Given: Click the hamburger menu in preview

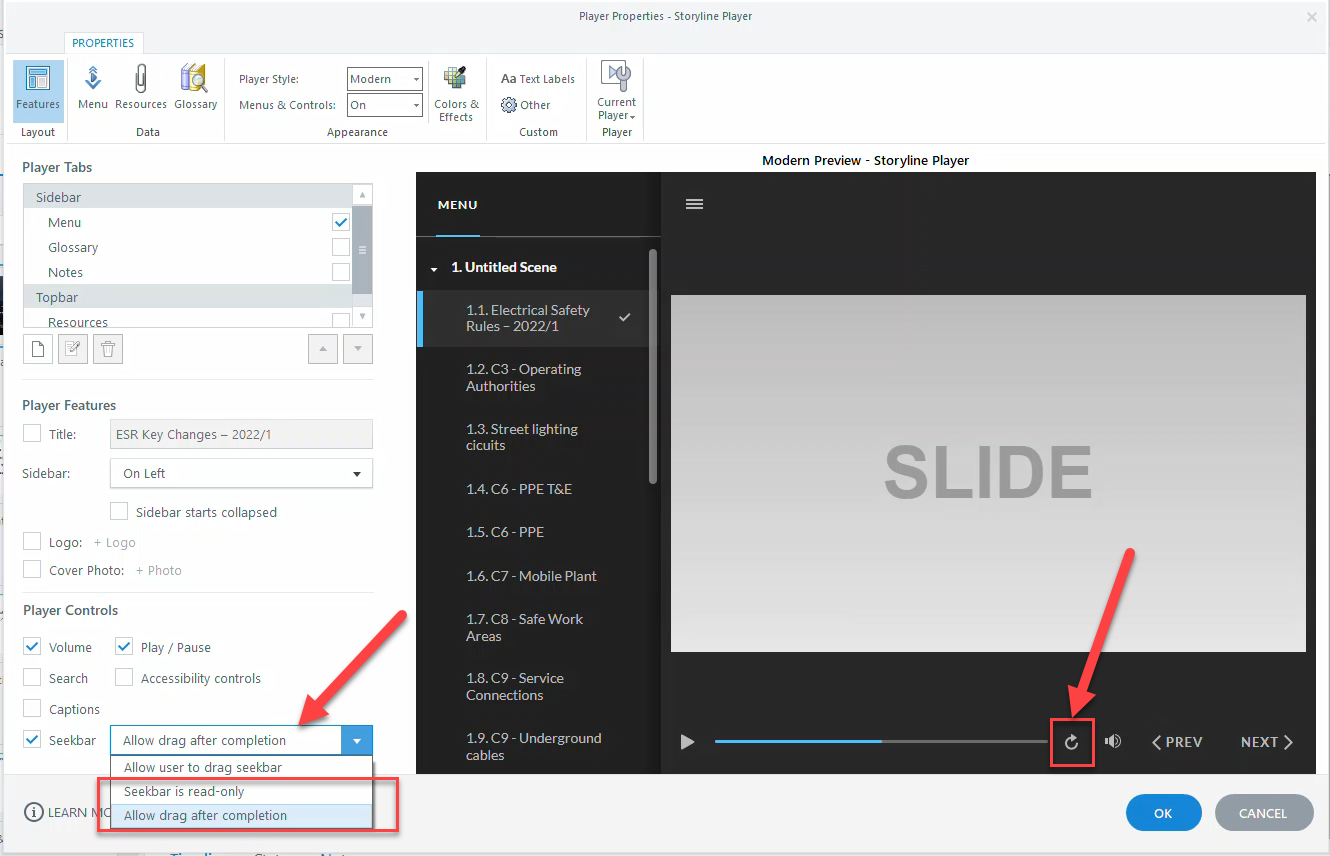Looking at the screenshot, I should pyautogui.click(x=694, y=204).
